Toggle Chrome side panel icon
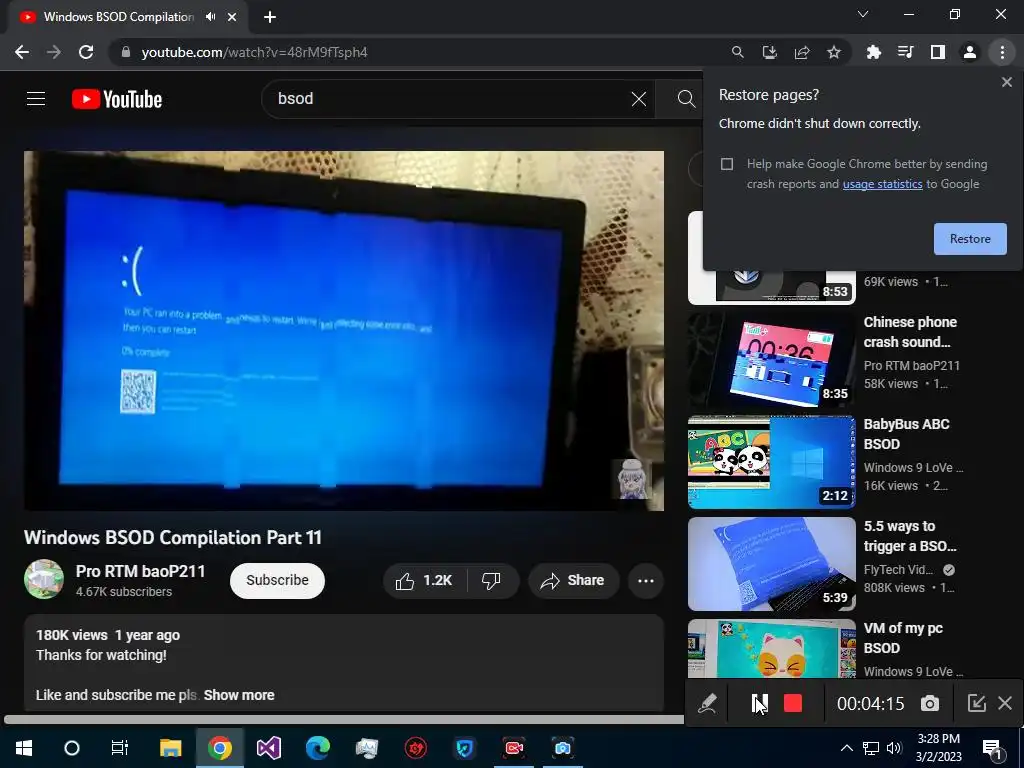Image resolution: width=1024 pixels, height=768 pixels. (938, 52)
